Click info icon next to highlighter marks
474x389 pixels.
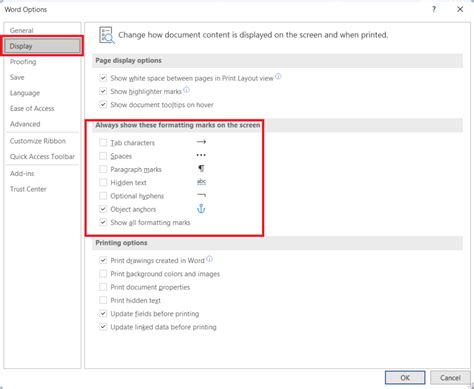[x=186, y=90]
